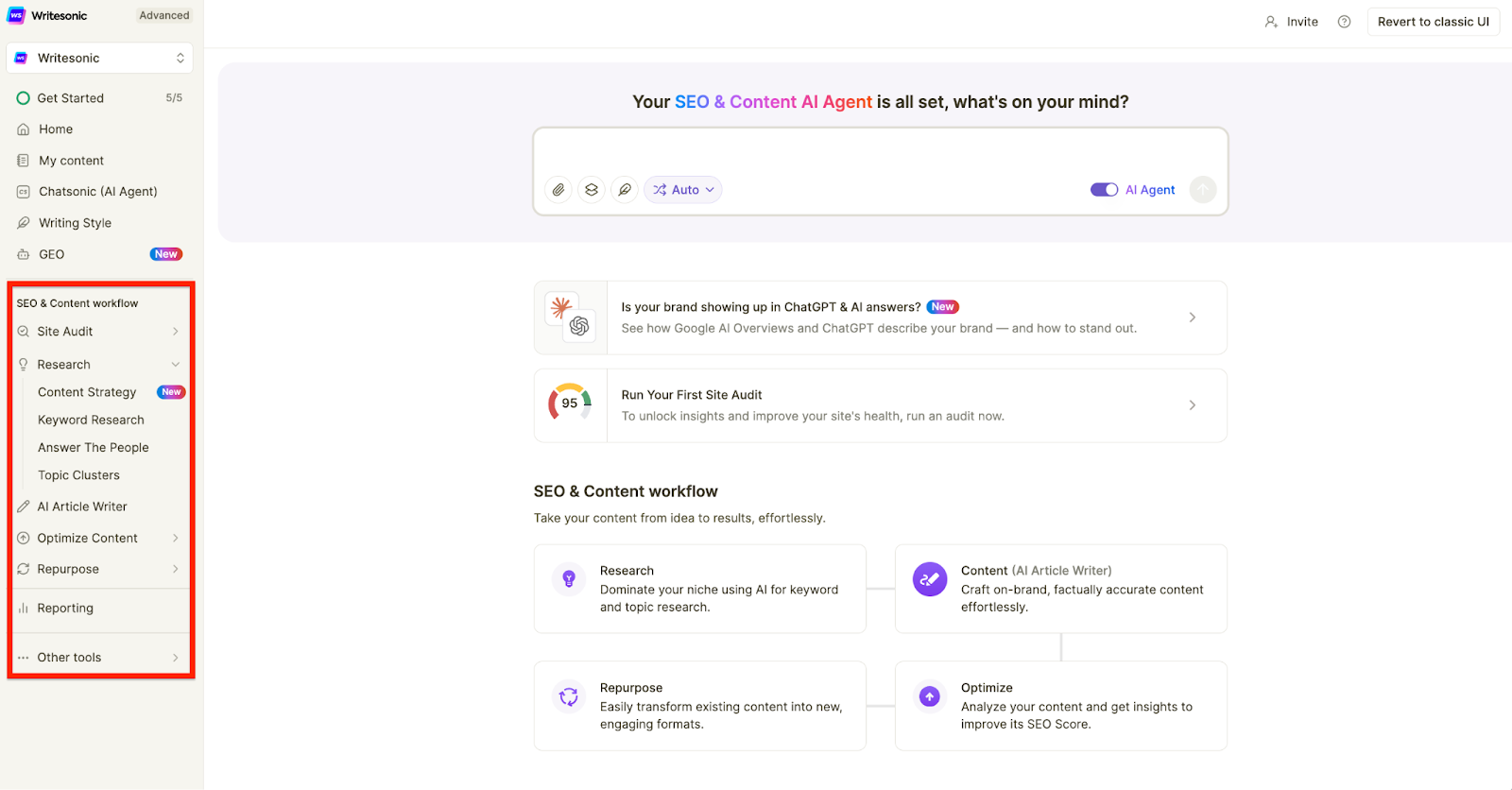Click the send arrow button in prompt box
The width and height of the screenshot is (1512, 790).
click(x=1202, y=190)
